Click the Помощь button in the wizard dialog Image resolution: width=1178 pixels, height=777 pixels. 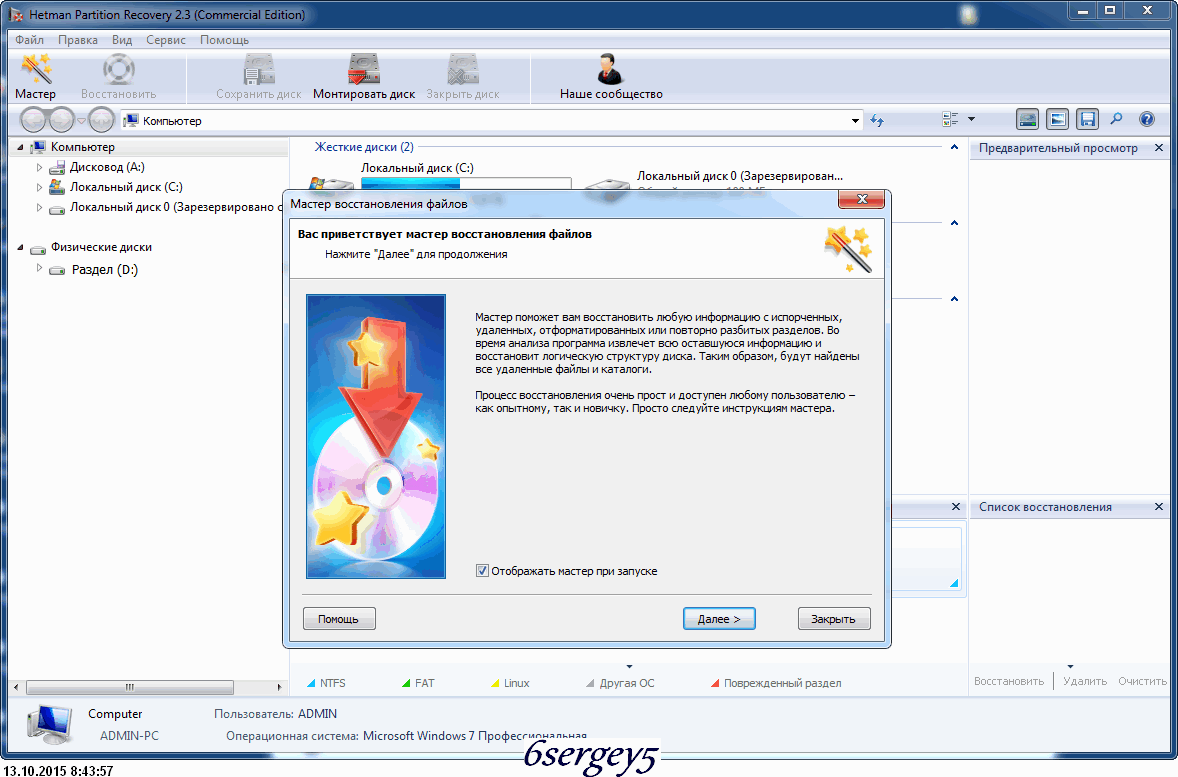(x=339, y=618)
